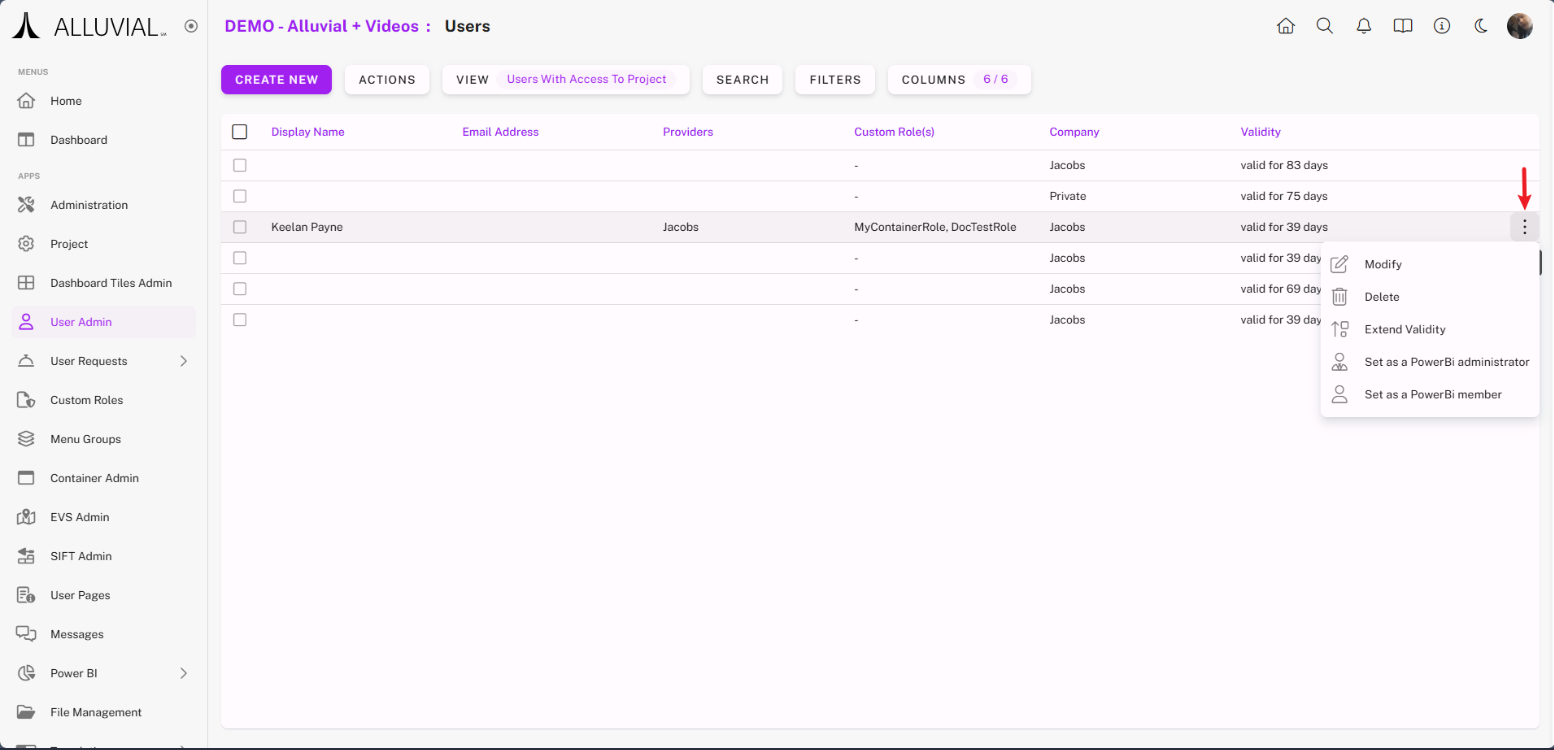Viewport: 1554px width, 750px height.
Task: Click the home icon in top bar
Action: (x=1286, y=26)
